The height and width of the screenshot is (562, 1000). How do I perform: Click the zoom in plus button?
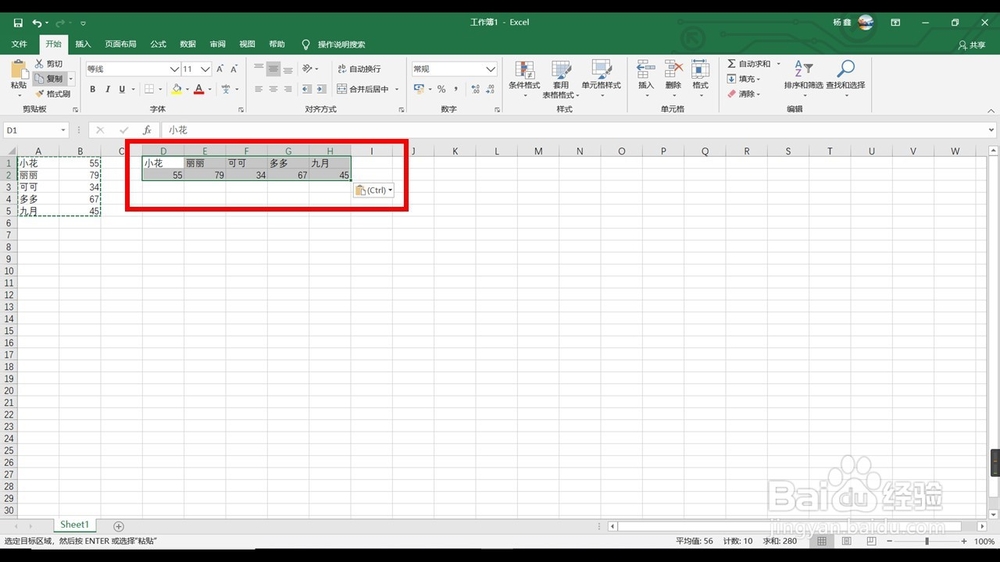point(964,541)
